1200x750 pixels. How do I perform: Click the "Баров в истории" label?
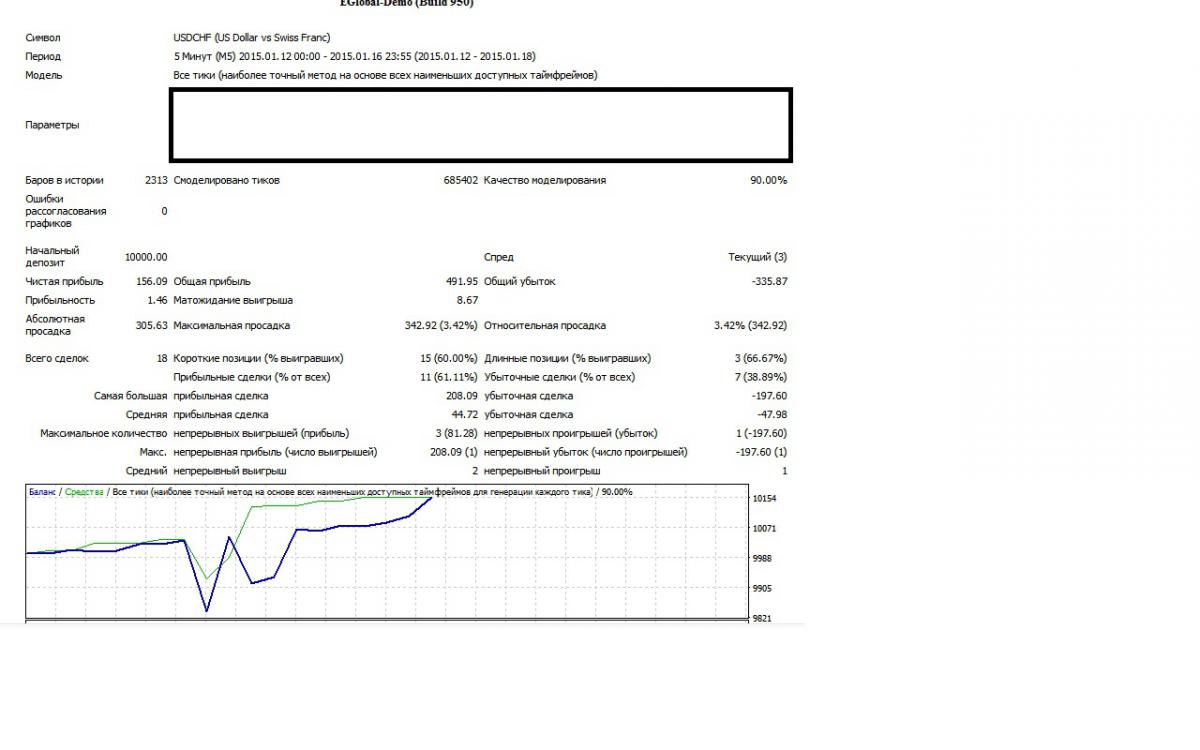click(x=64, y=181)
